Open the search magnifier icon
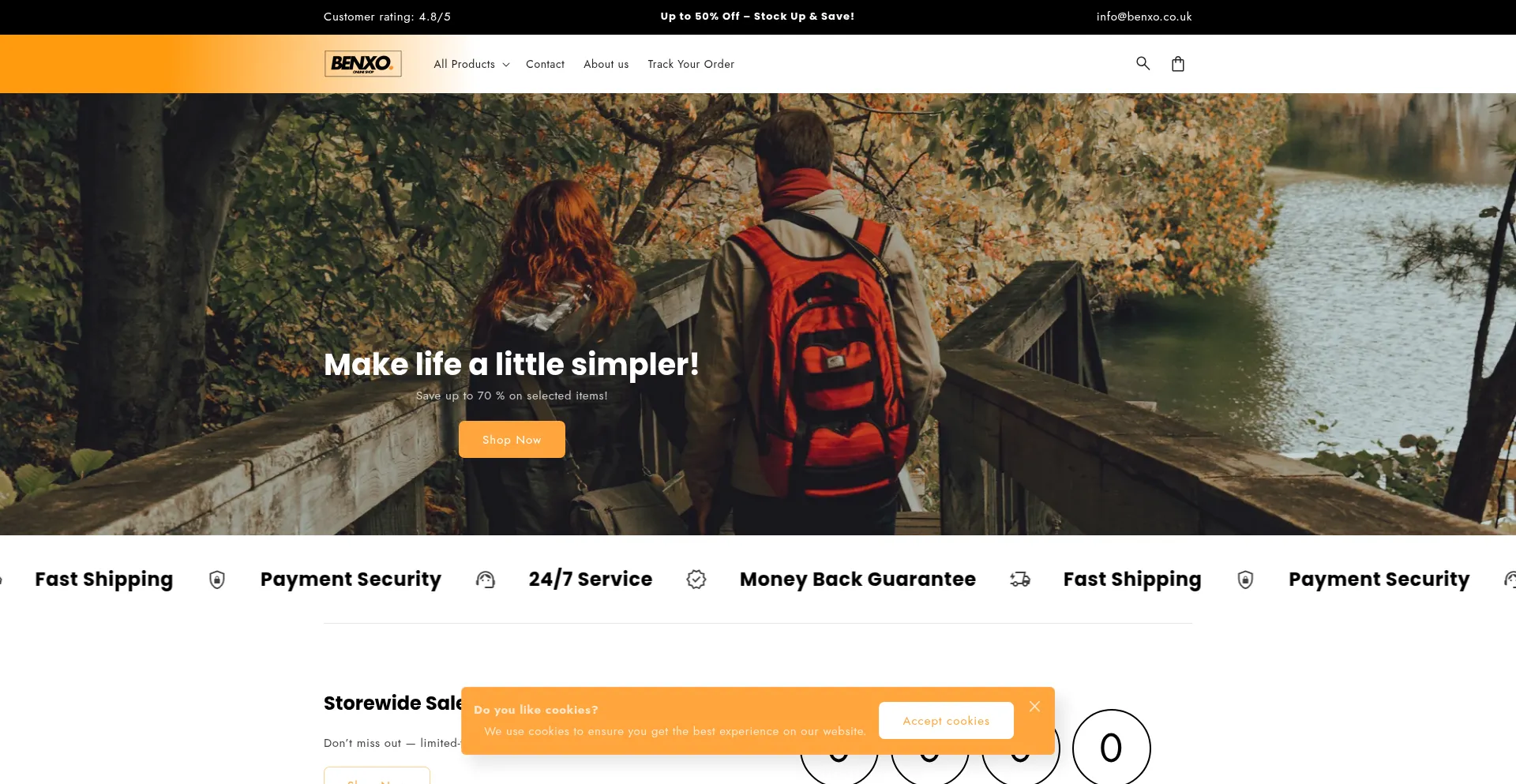1516x784 pixels. pos(1143,63)
